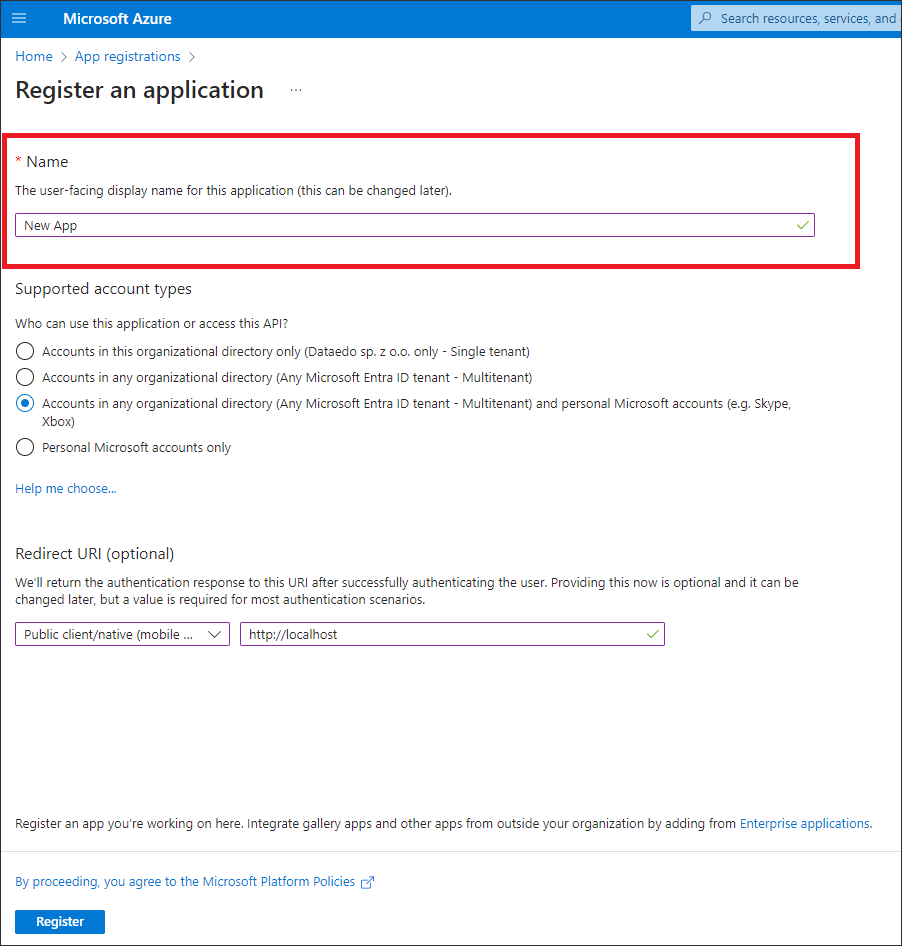Screen dimensions: 902x946
Task: Click the green checkmark in Redirect URI field
Action: coord(652,634)
